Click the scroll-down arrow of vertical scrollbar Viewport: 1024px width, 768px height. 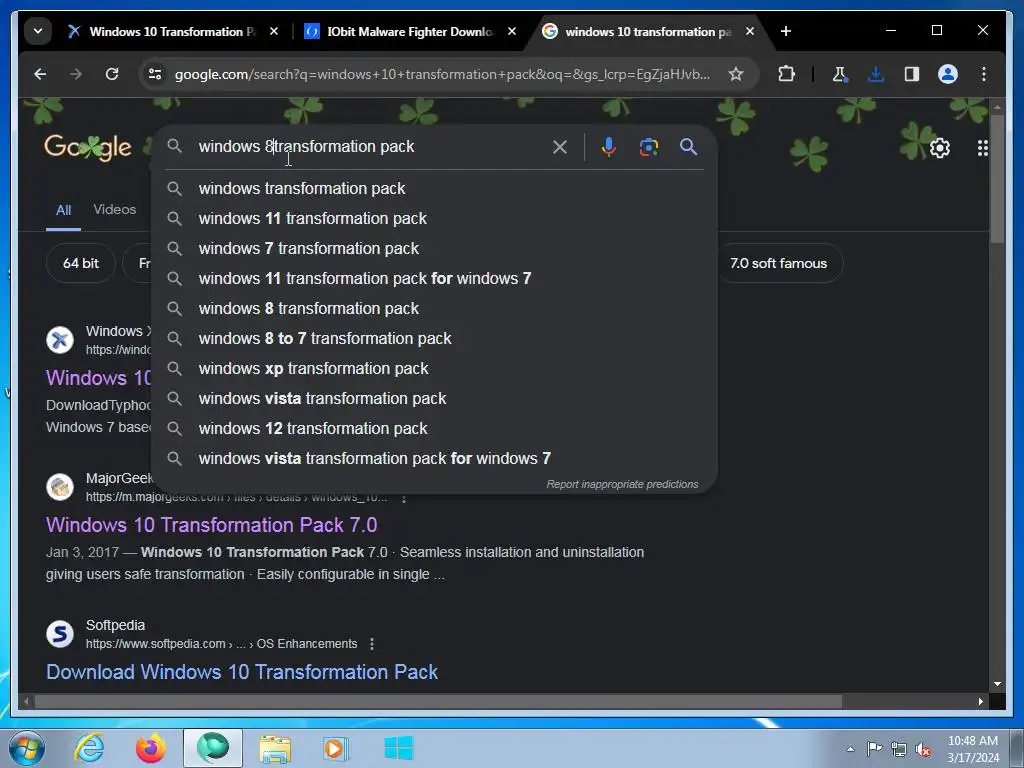pyautogui.click(x=997, y=684)
